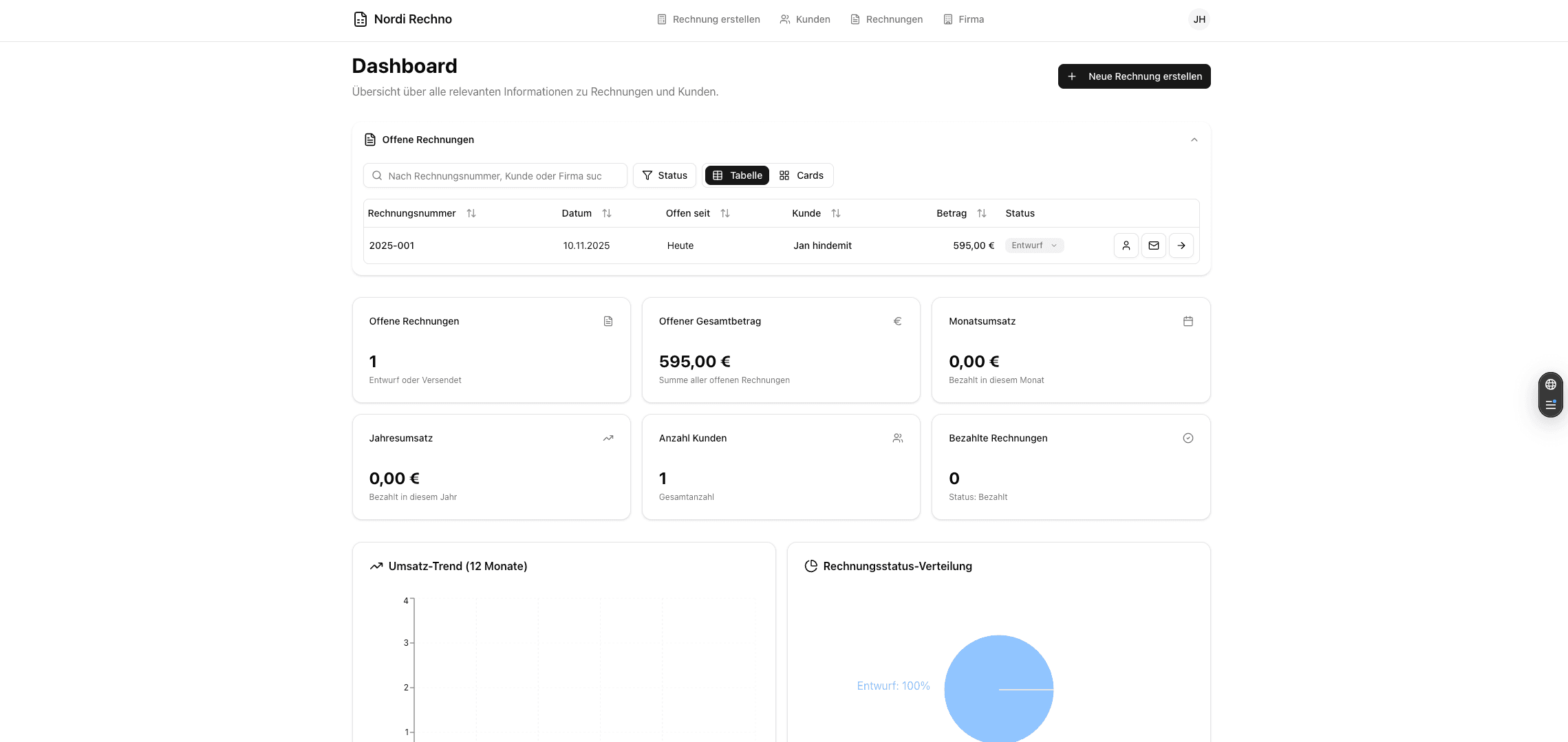The height and width of the screenshot is (742, 1568).
Task: Go to Kunden in navigation
Action: click(804, 19)
